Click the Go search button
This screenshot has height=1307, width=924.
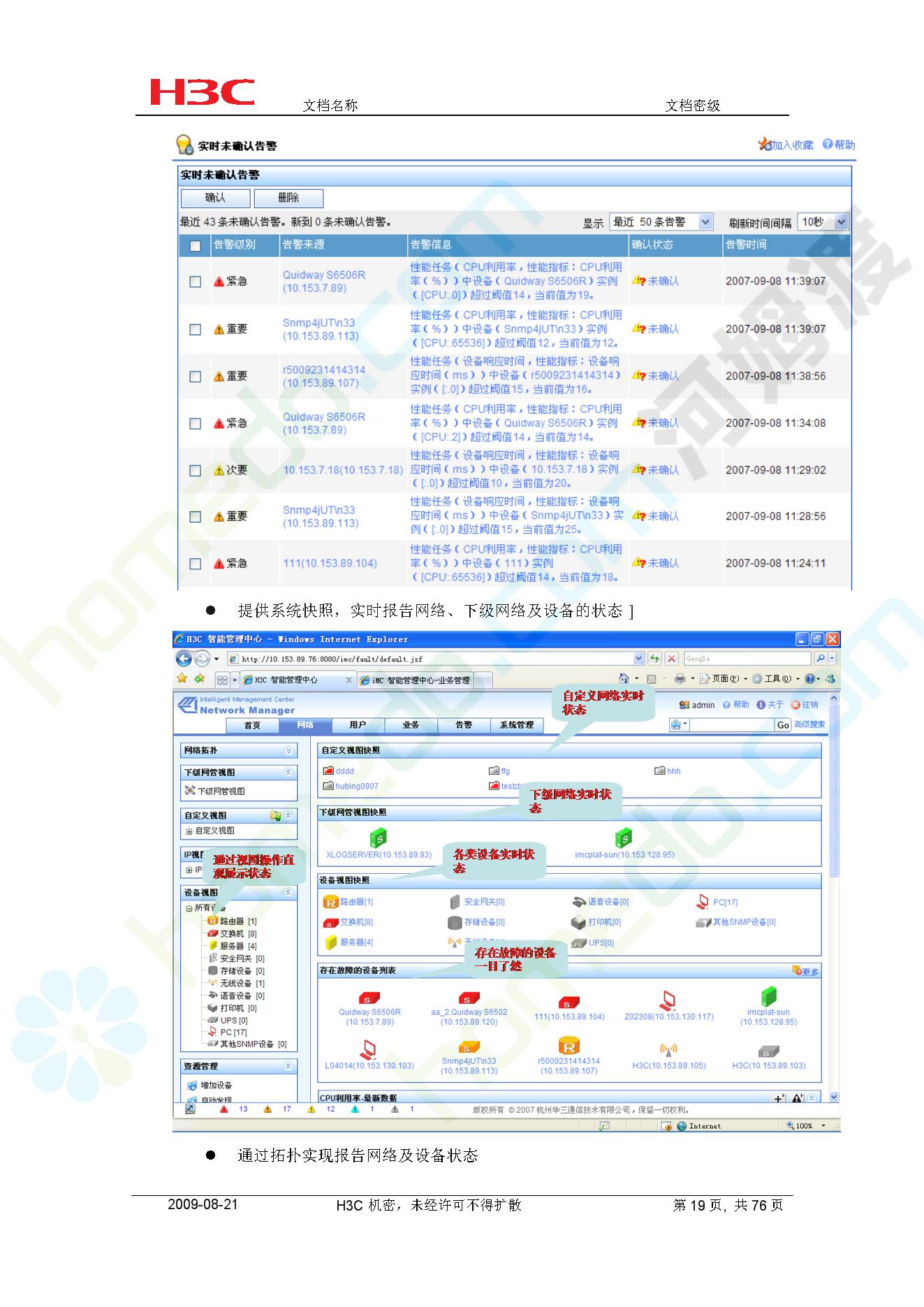(783, 725)
